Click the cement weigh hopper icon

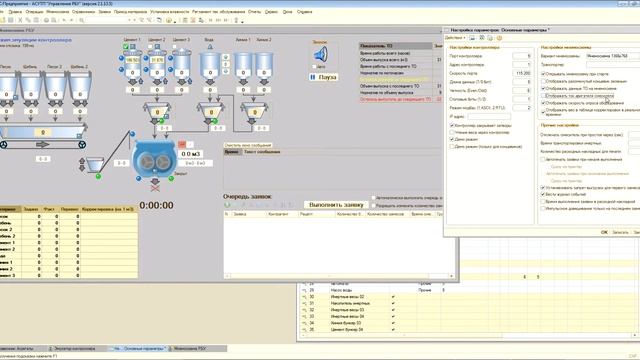click(x=157, y=111)
